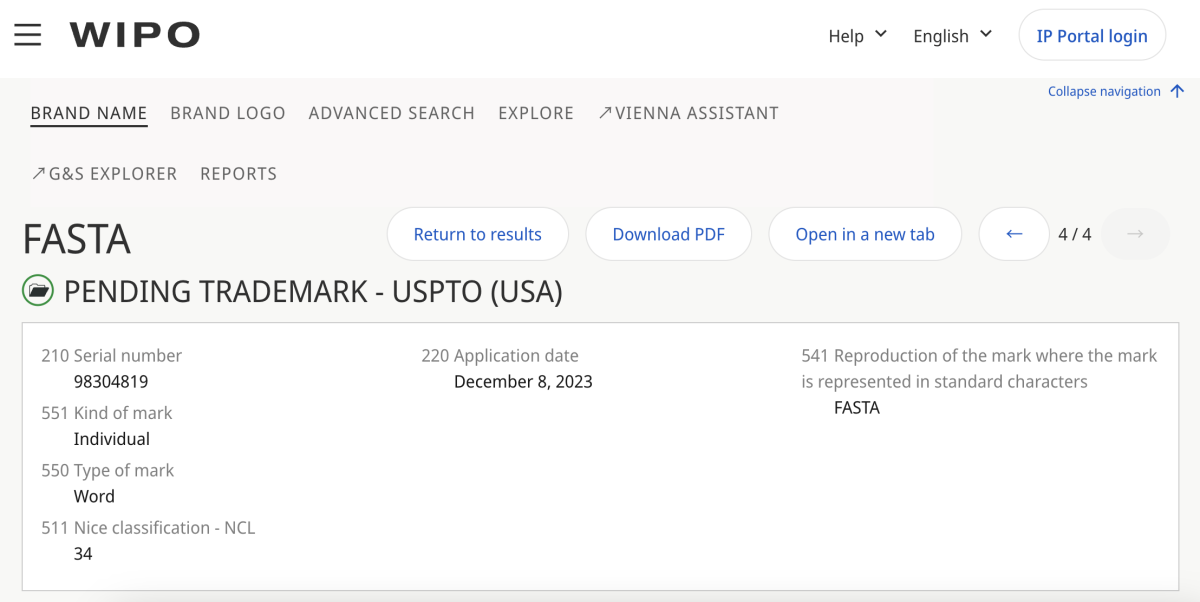The image size is (1200, 602).
Task: Click the 550 Type of mark label
Action: click(108, 470)
